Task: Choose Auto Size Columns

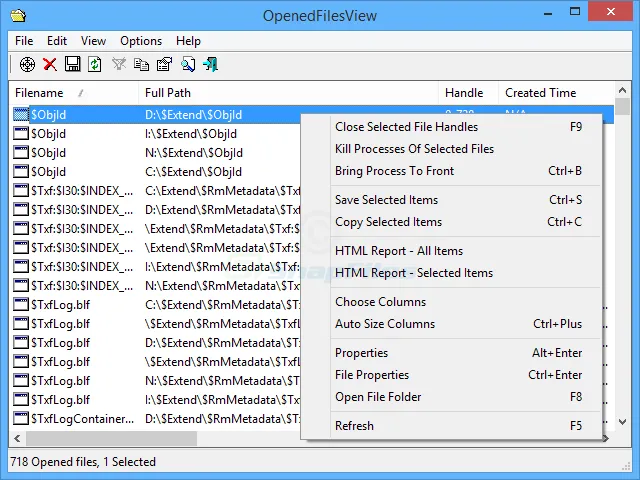Action: [x=466, y=324]
